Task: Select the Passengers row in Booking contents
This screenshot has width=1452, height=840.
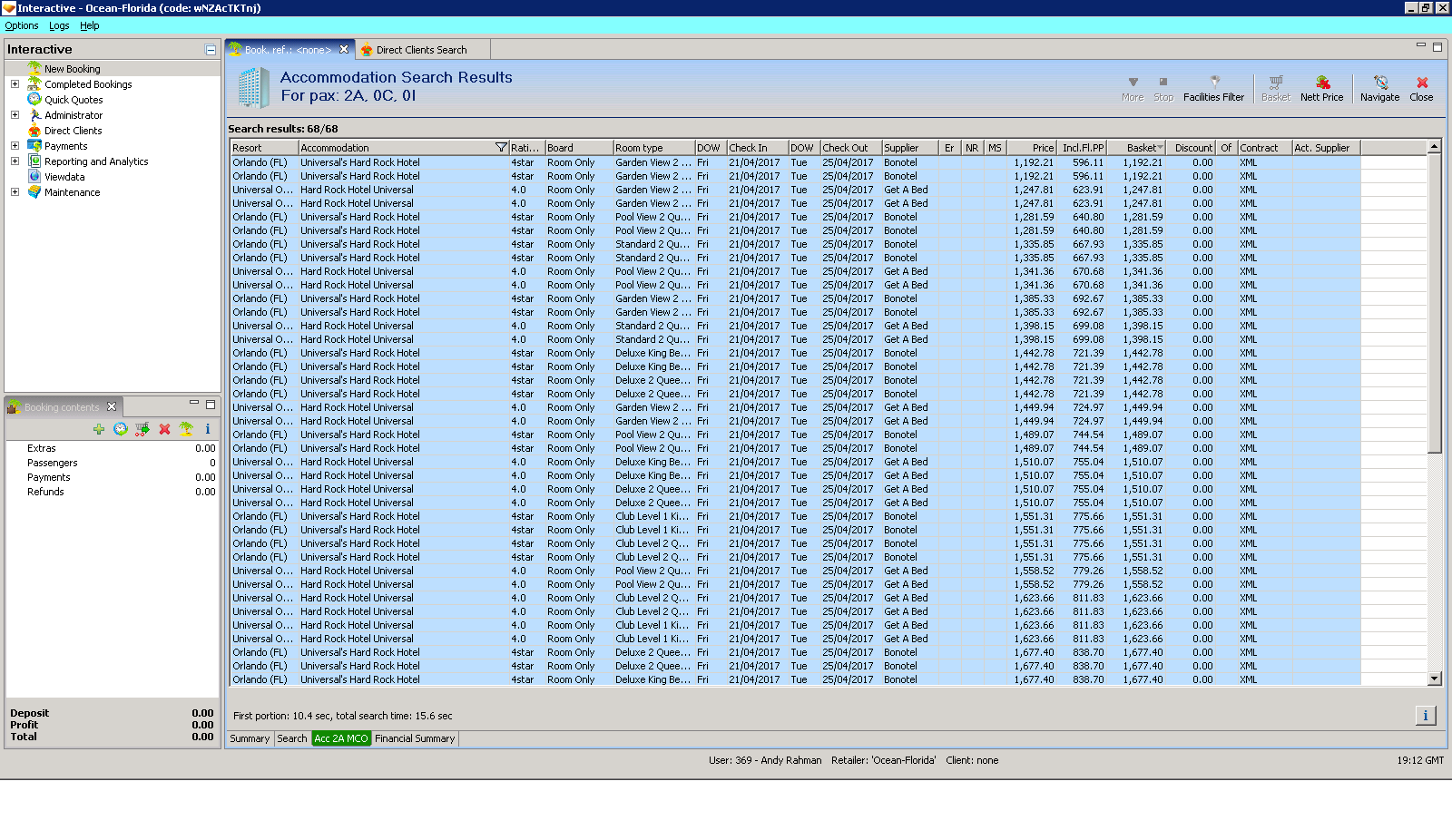Action: (x=113, y=463)
